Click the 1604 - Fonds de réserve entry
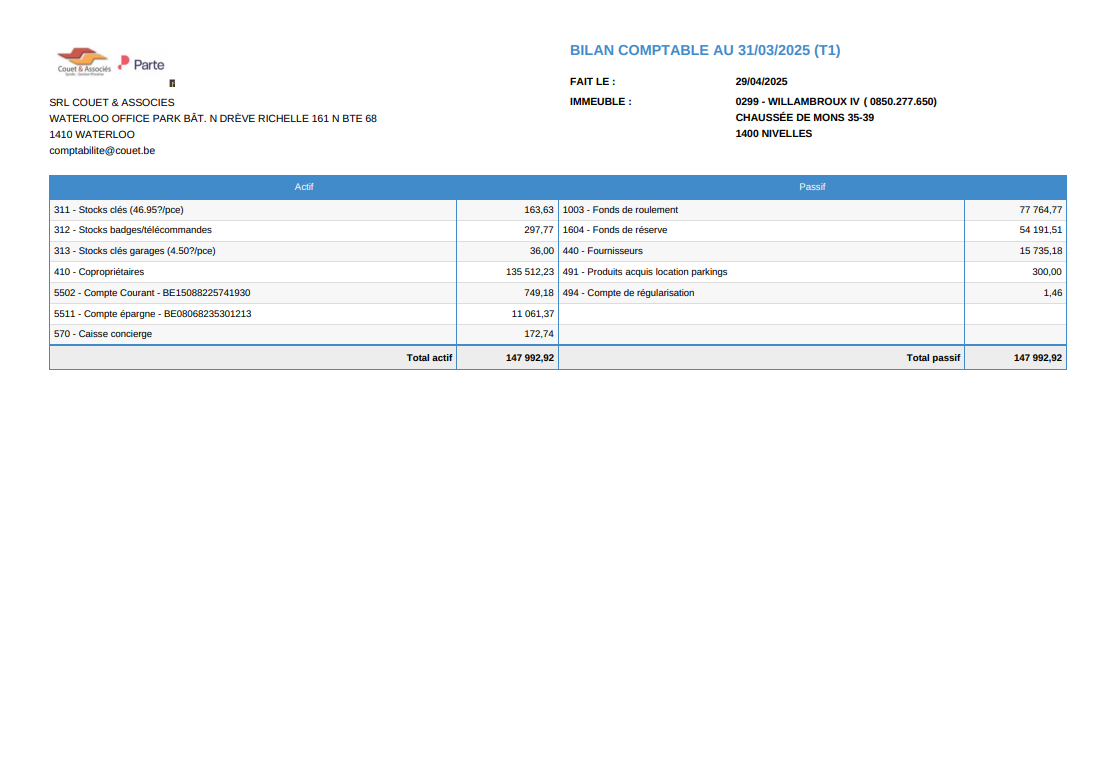Viewport: 1113px width, 780px height. tap(615, 230)
